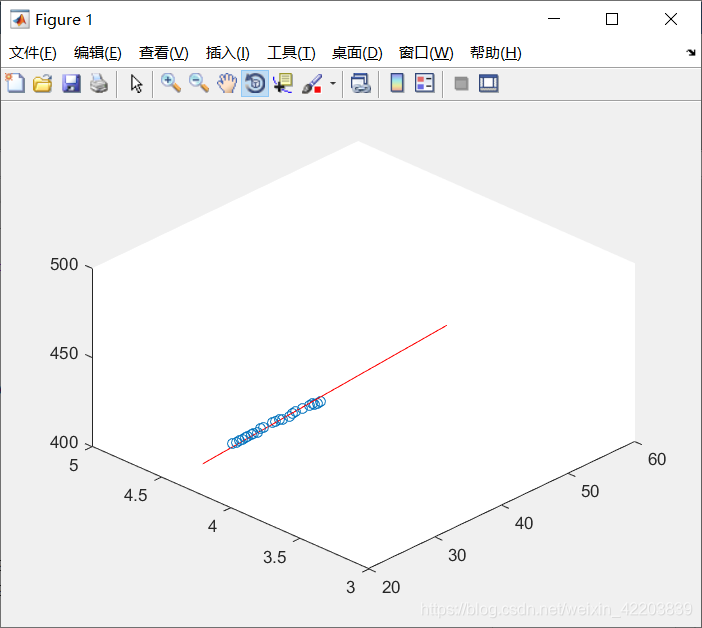
Task: Open the Brush color dropdown arrow
Action: pos(333,83)
